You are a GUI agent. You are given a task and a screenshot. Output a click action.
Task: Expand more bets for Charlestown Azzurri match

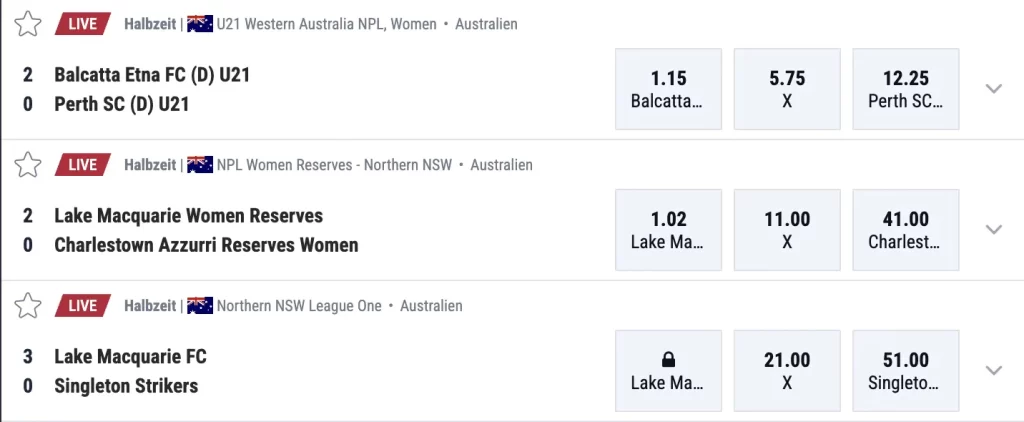(x=993, y=230)
